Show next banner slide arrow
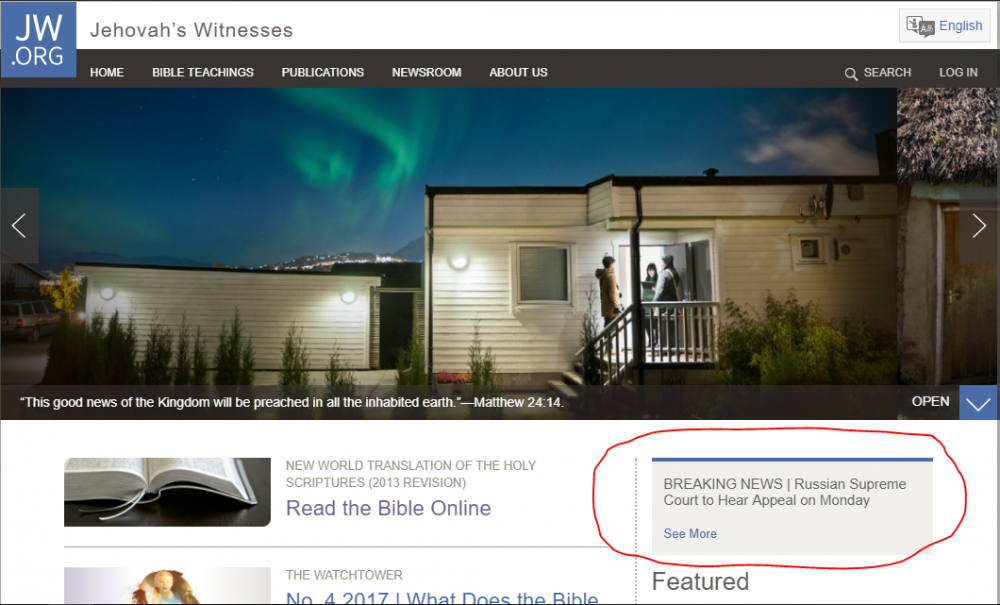The width and height of the screenshot is (1000, 605). 979,226
